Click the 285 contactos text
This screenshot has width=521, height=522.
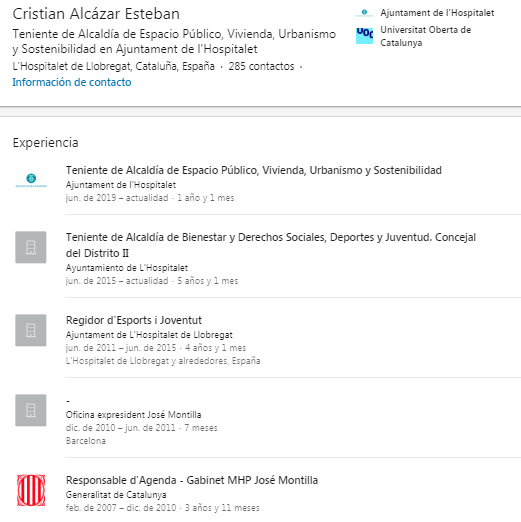click(261, 66)
